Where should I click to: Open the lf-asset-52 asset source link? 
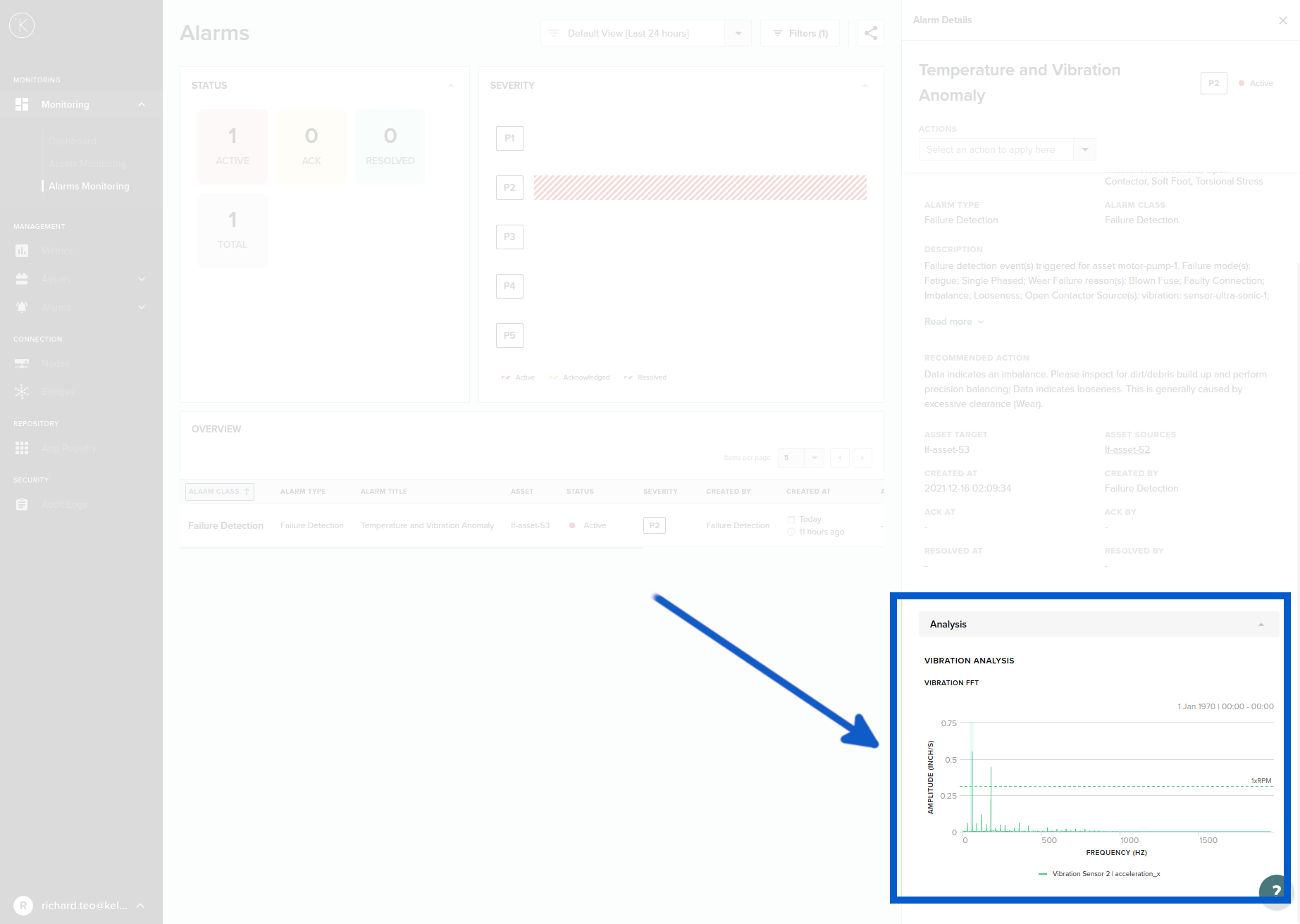pos(1127,449)
